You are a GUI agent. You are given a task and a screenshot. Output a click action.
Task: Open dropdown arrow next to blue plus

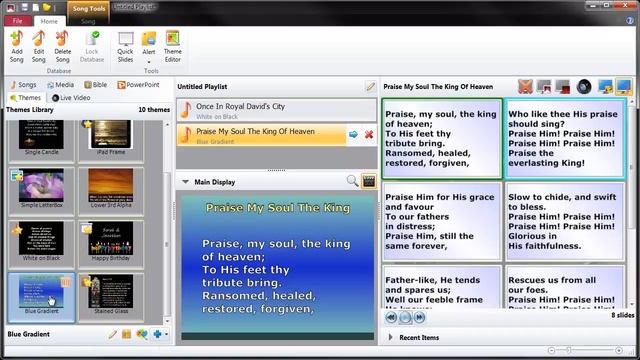tap(167, 334)
